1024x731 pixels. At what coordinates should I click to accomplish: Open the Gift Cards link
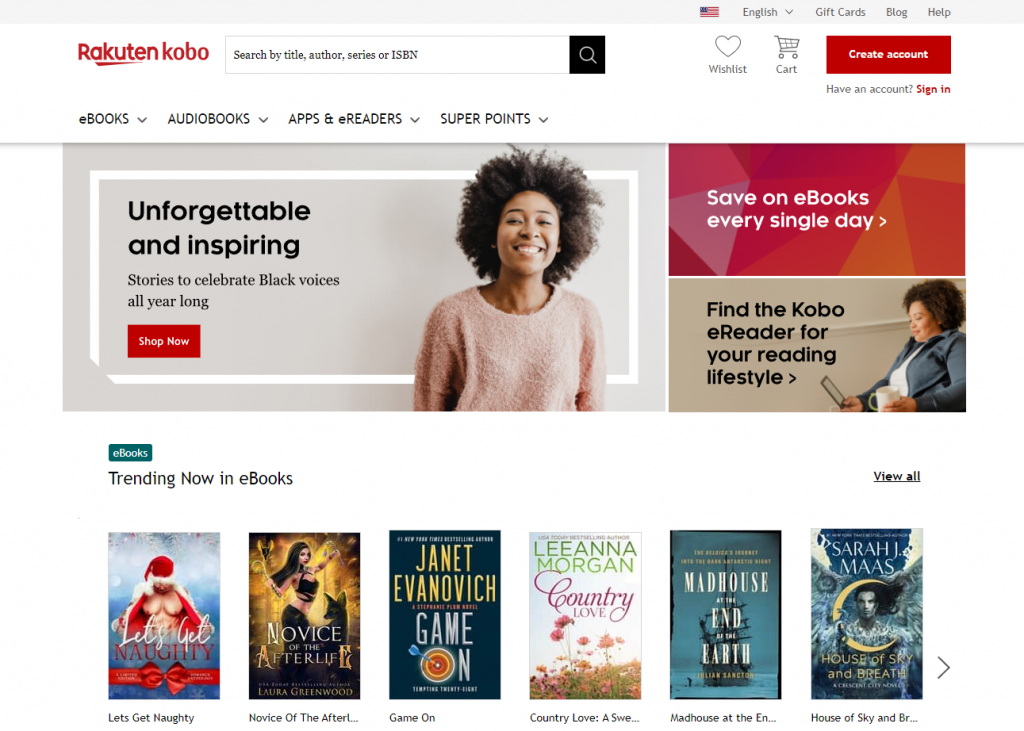pos(840,12)
